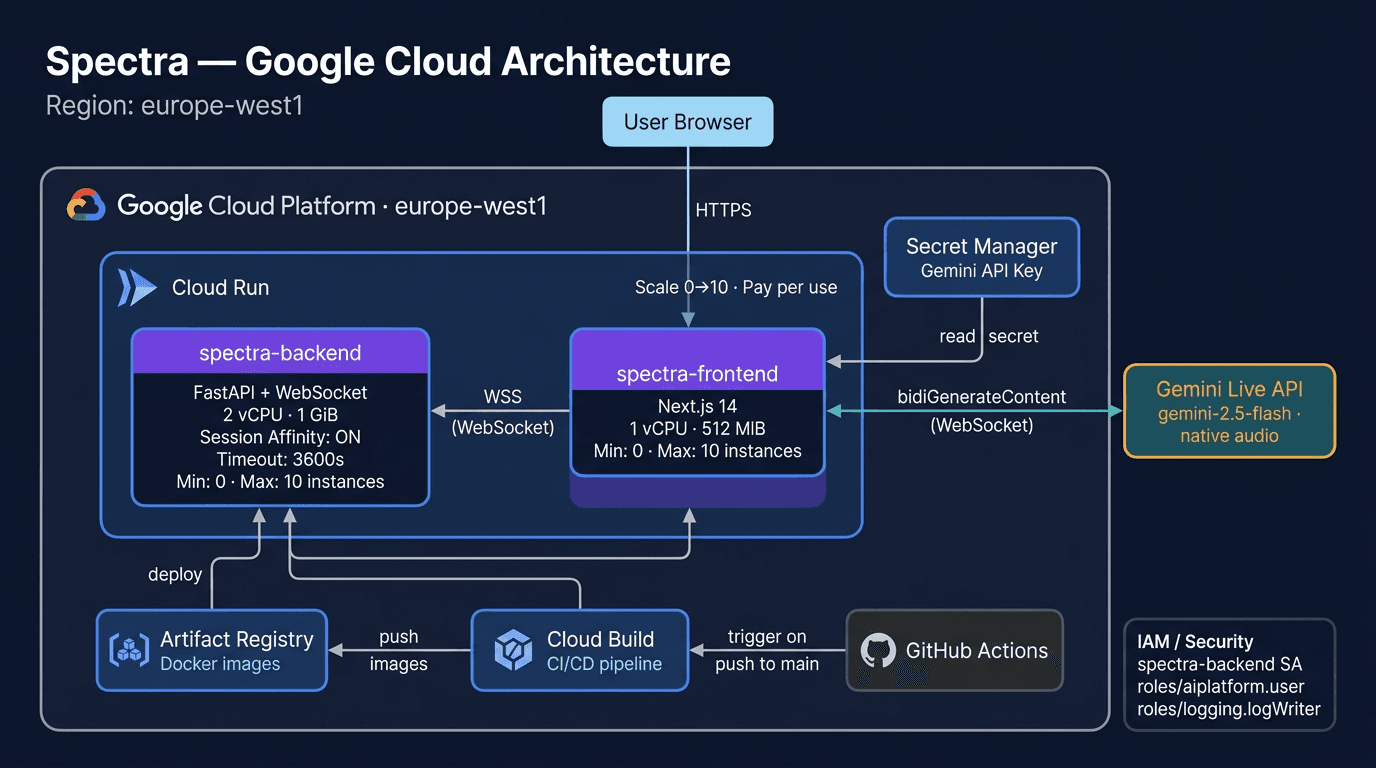Click the WSS WebSocket label

pyautogui.click(x=502, y=410)
